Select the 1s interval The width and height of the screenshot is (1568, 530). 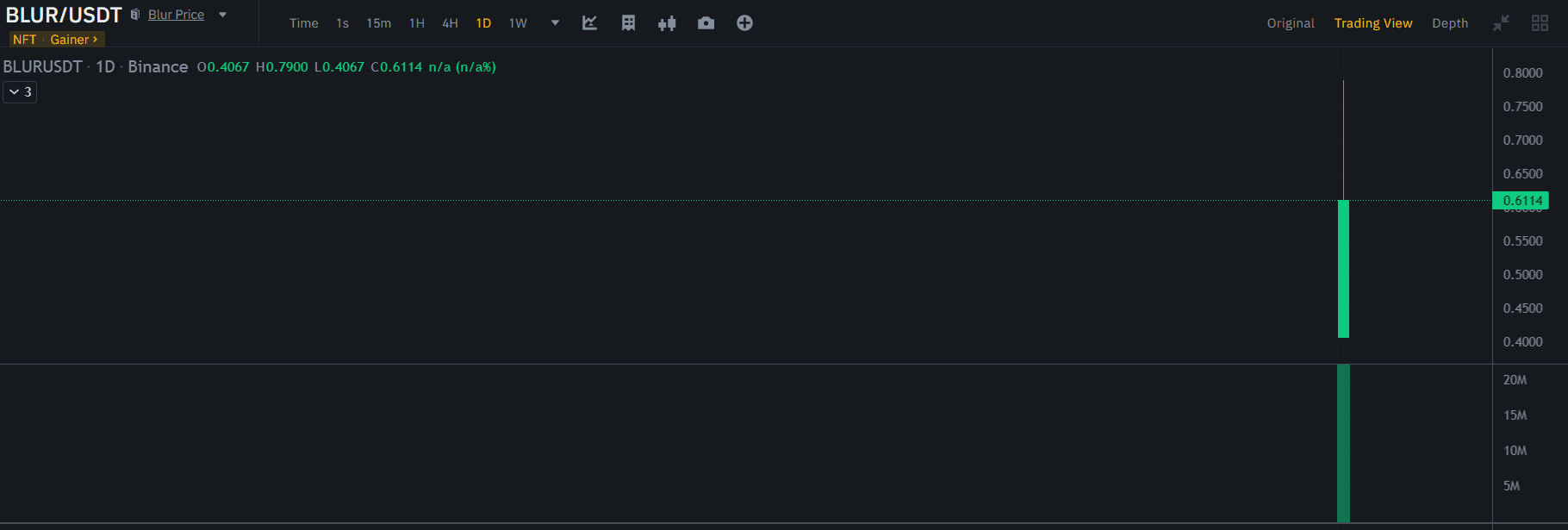[x=342, y=23]
